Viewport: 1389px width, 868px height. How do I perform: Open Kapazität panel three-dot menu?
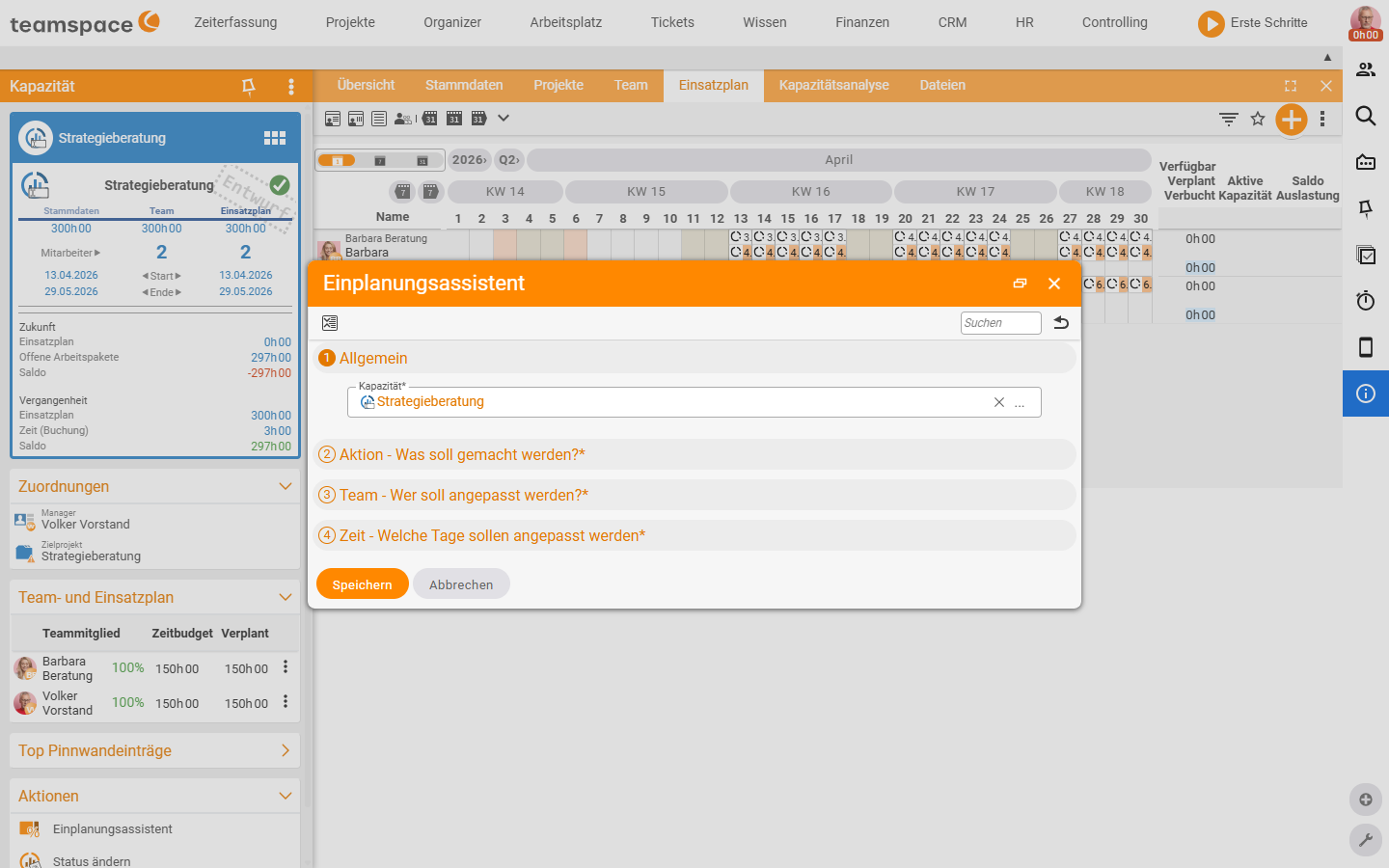tap(291, 87)
